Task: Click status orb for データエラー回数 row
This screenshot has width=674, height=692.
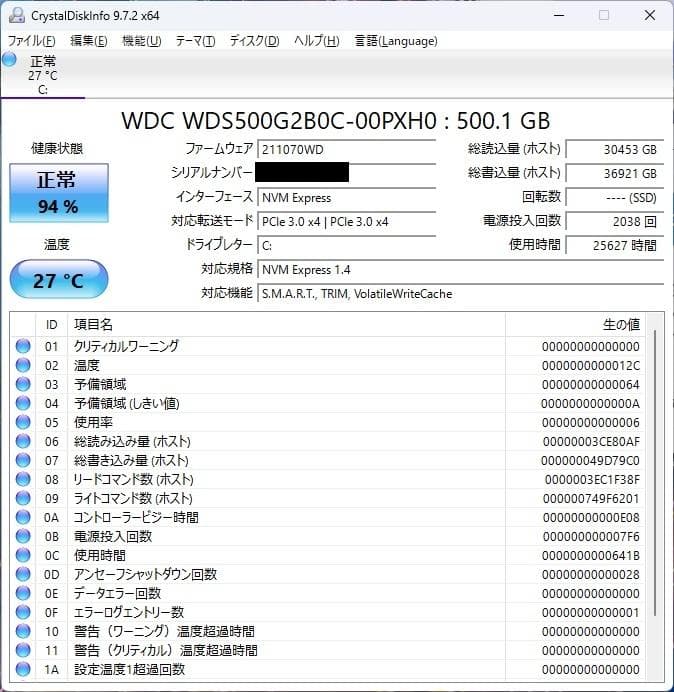Action: point(23,593)
